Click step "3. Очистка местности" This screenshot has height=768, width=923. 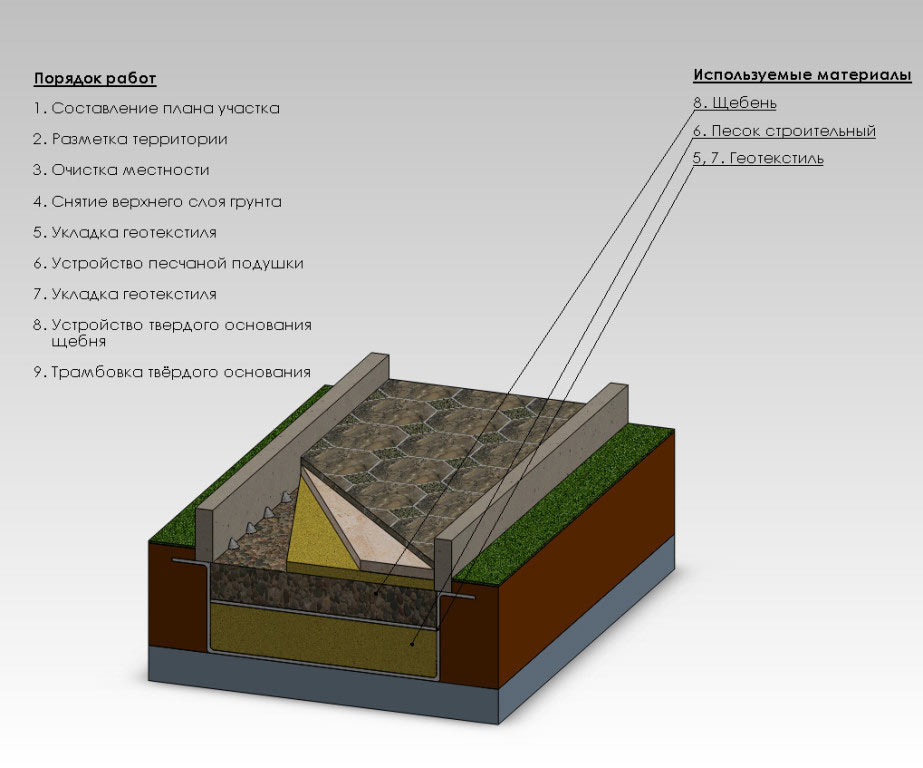(x=121, y=170)
